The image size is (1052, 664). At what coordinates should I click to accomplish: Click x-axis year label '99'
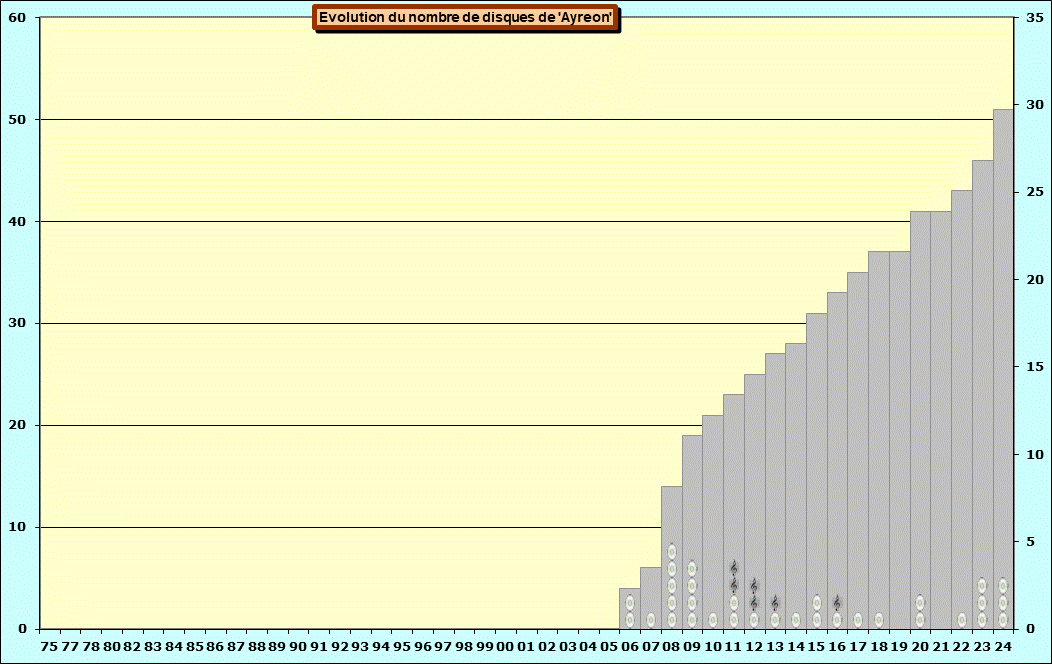pyautogui.click(x=484, y=646)
